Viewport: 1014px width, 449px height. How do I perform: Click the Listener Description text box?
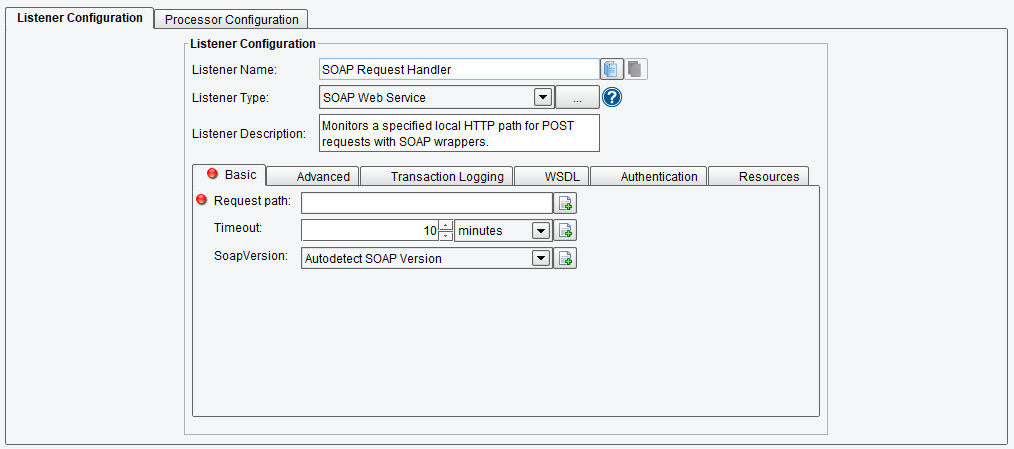tap(459, 133)
